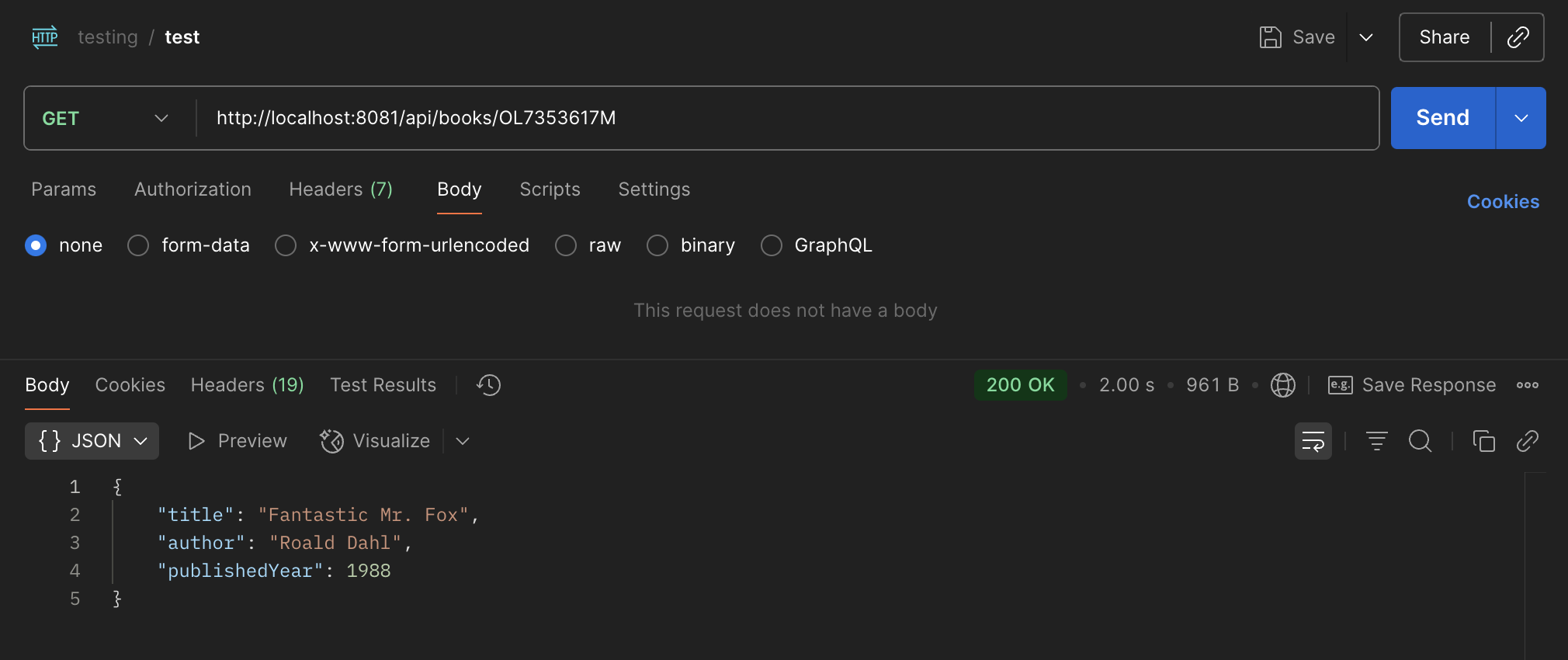Click the filter response icon
The image size is (1568, 660).
pos(1376,441)
